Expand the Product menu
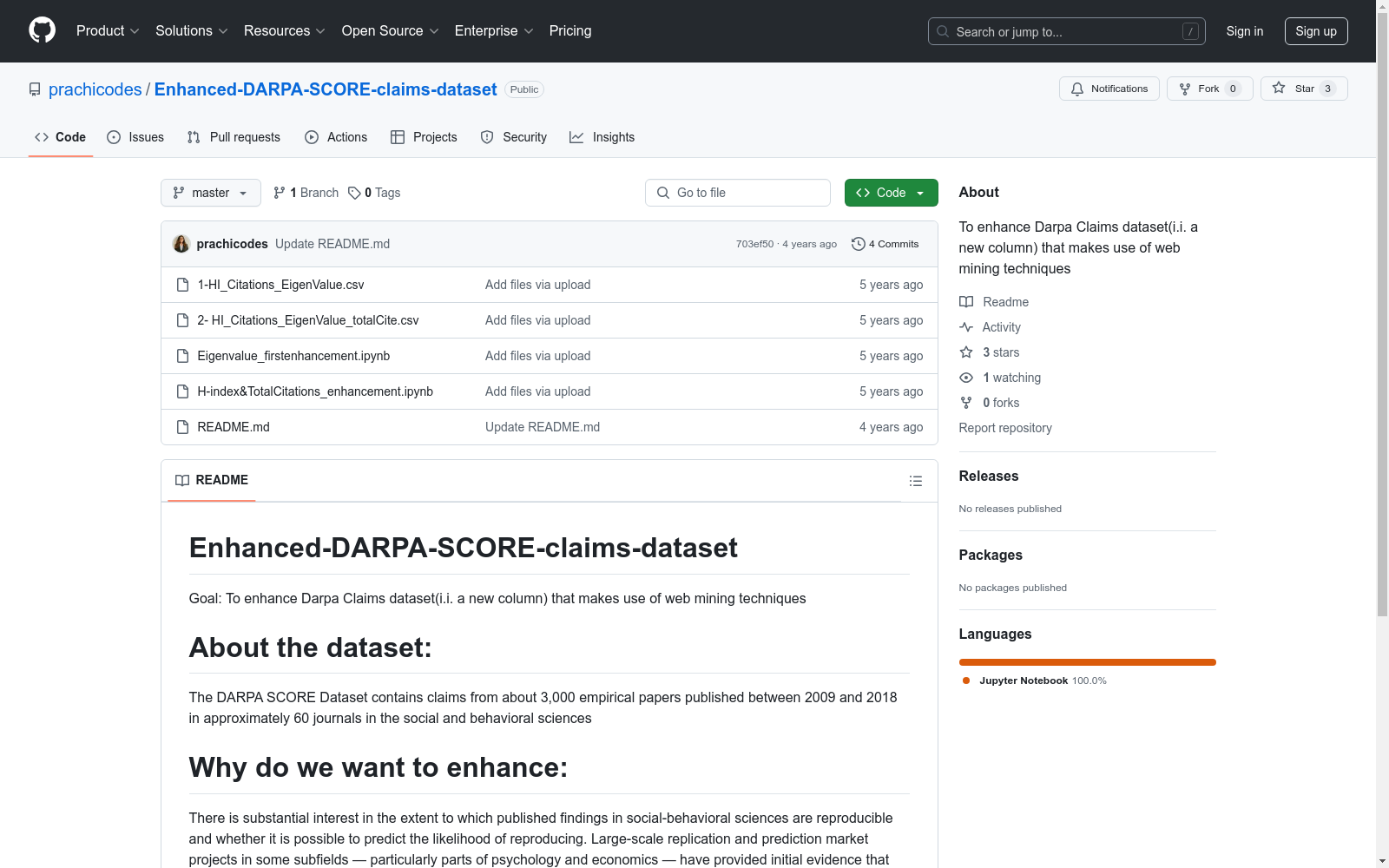Screen dimensions: 1389x868 [107, 30]
